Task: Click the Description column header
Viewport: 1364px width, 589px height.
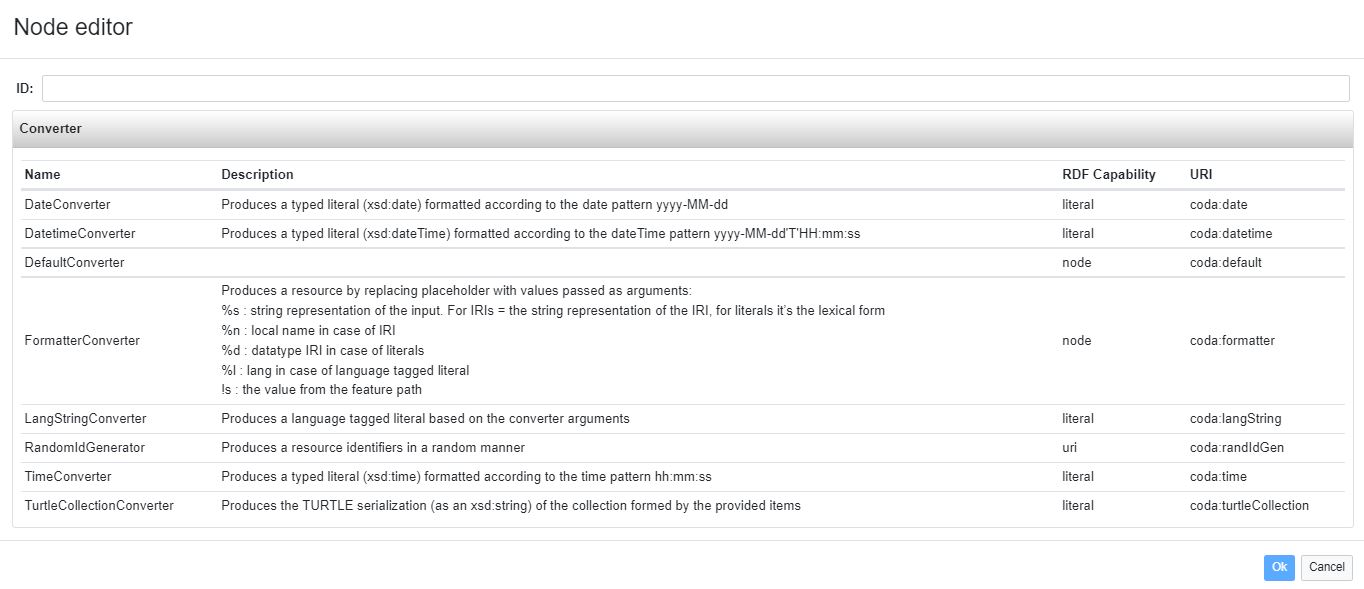Action: pos(257,175)
